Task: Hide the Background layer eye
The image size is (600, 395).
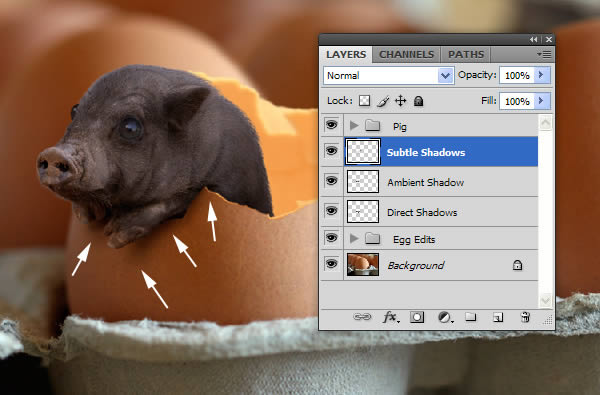Action: 331,264
